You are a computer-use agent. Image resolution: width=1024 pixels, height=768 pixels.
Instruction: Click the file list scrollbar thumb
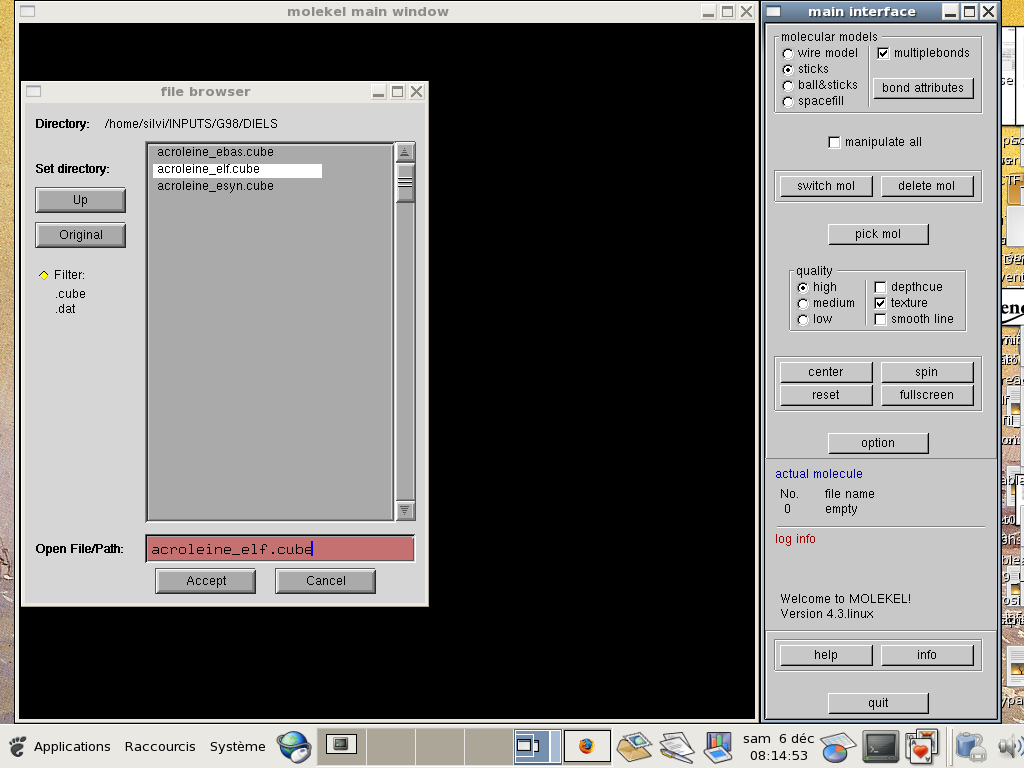coord(405,182)
